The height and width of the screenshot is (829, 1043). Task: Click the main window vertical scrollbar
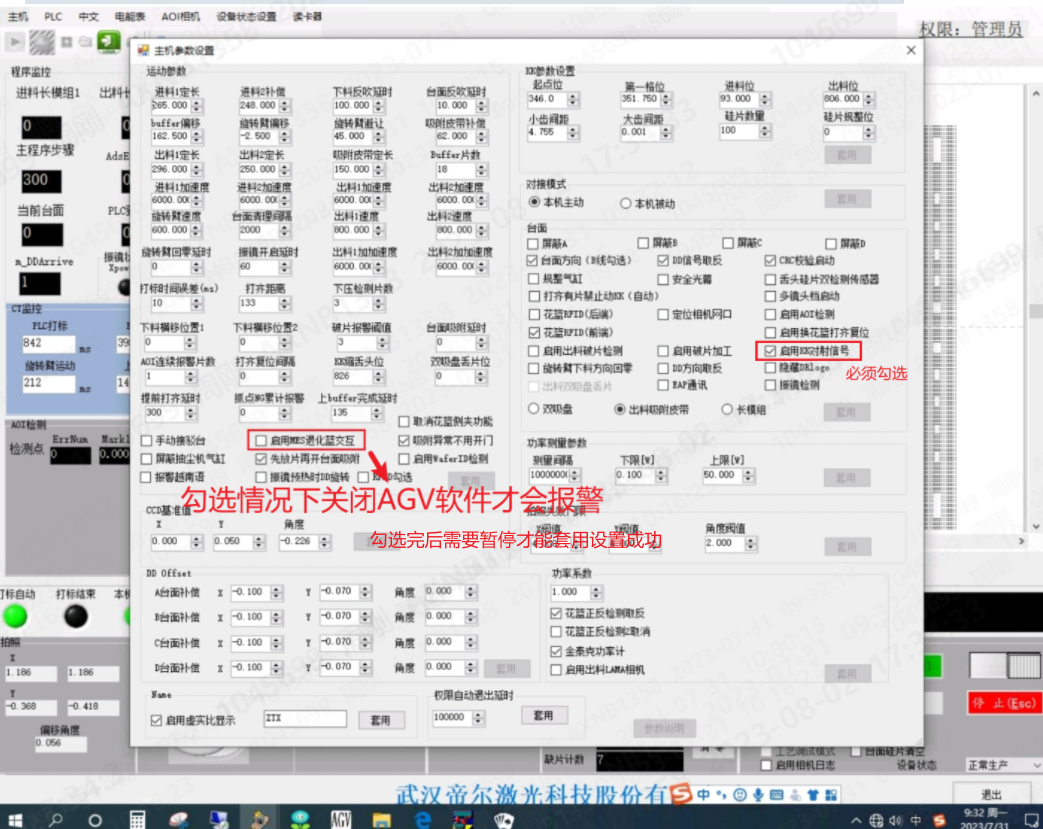(x=1036, y=310)
